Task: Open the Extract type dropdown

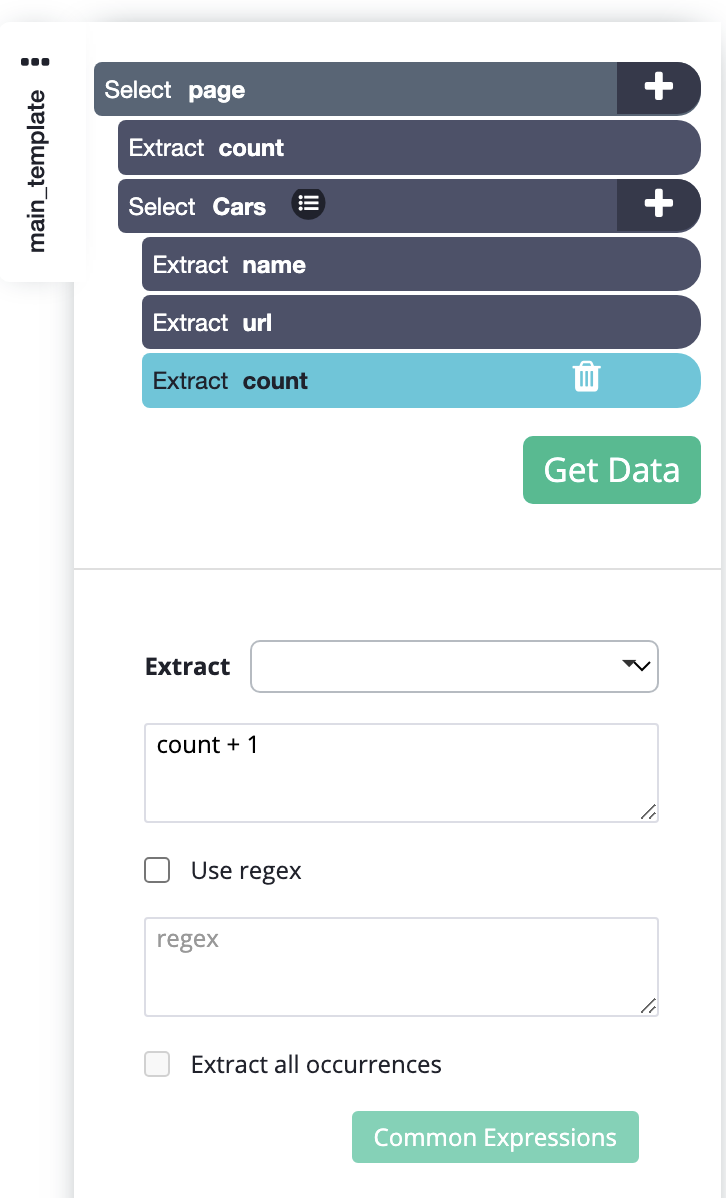Action: click(454, 666)
